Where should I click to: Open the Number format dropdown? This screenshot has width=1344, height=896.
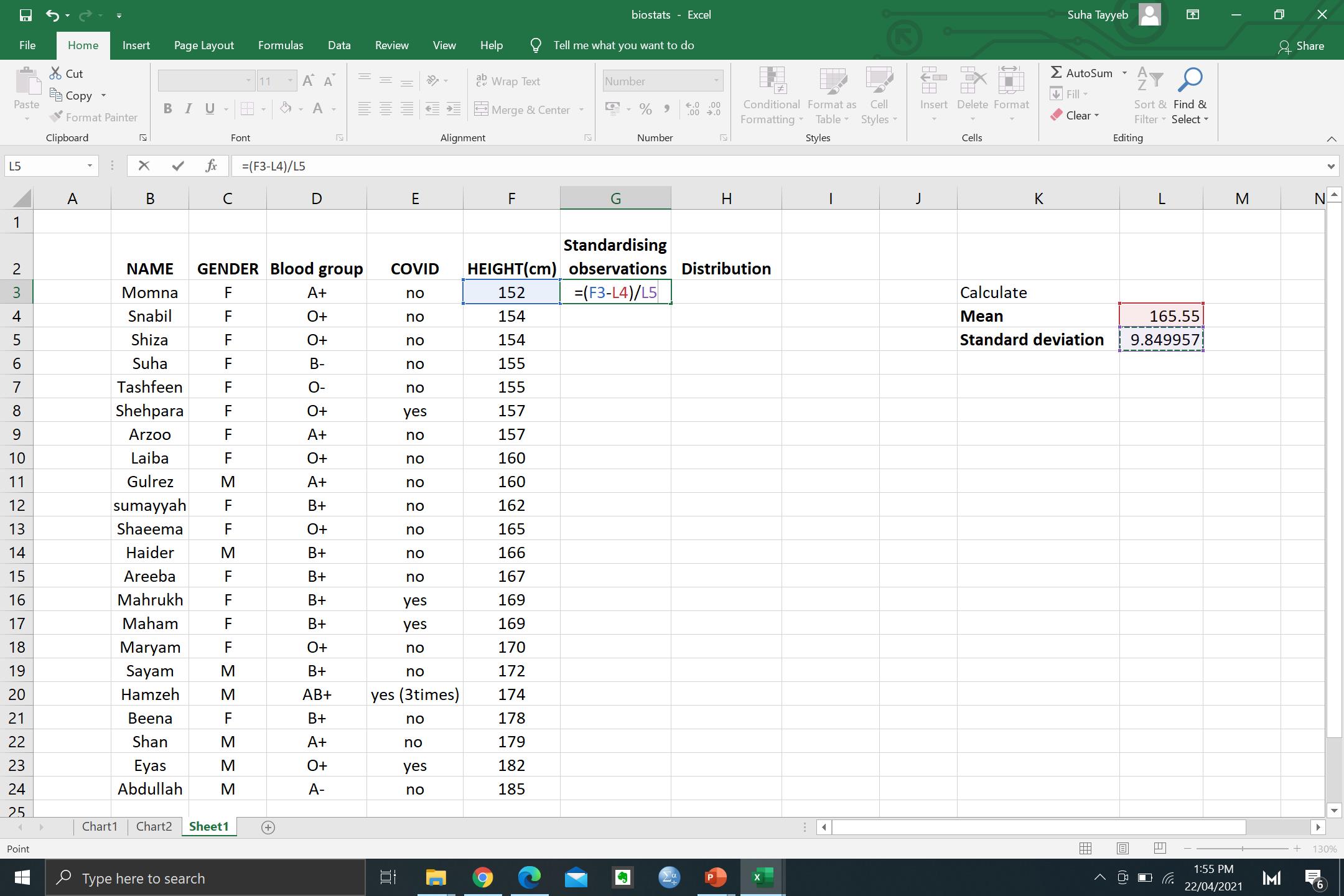[717, 81]
